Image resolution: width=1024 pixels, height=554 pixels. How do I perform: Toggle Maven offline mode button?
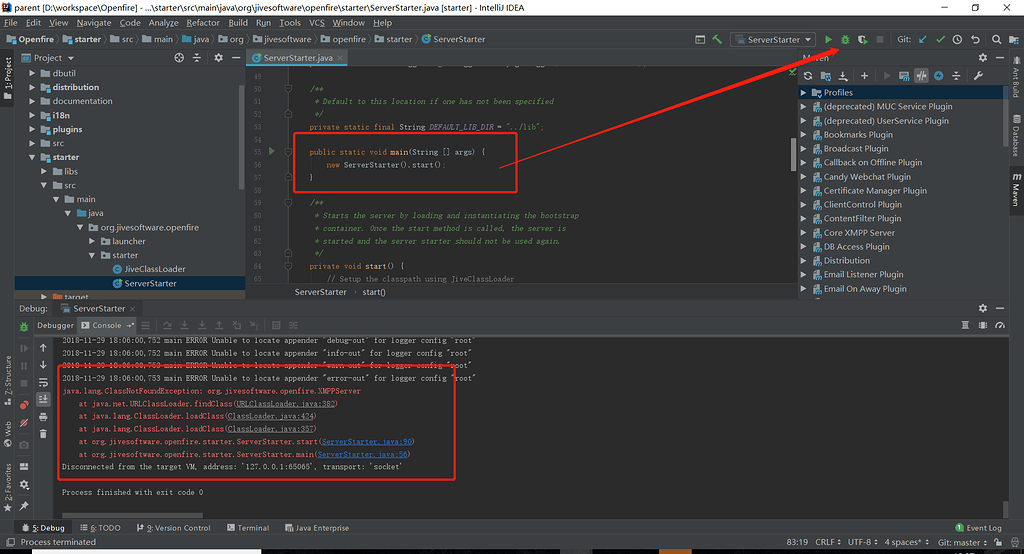(921, 76)
